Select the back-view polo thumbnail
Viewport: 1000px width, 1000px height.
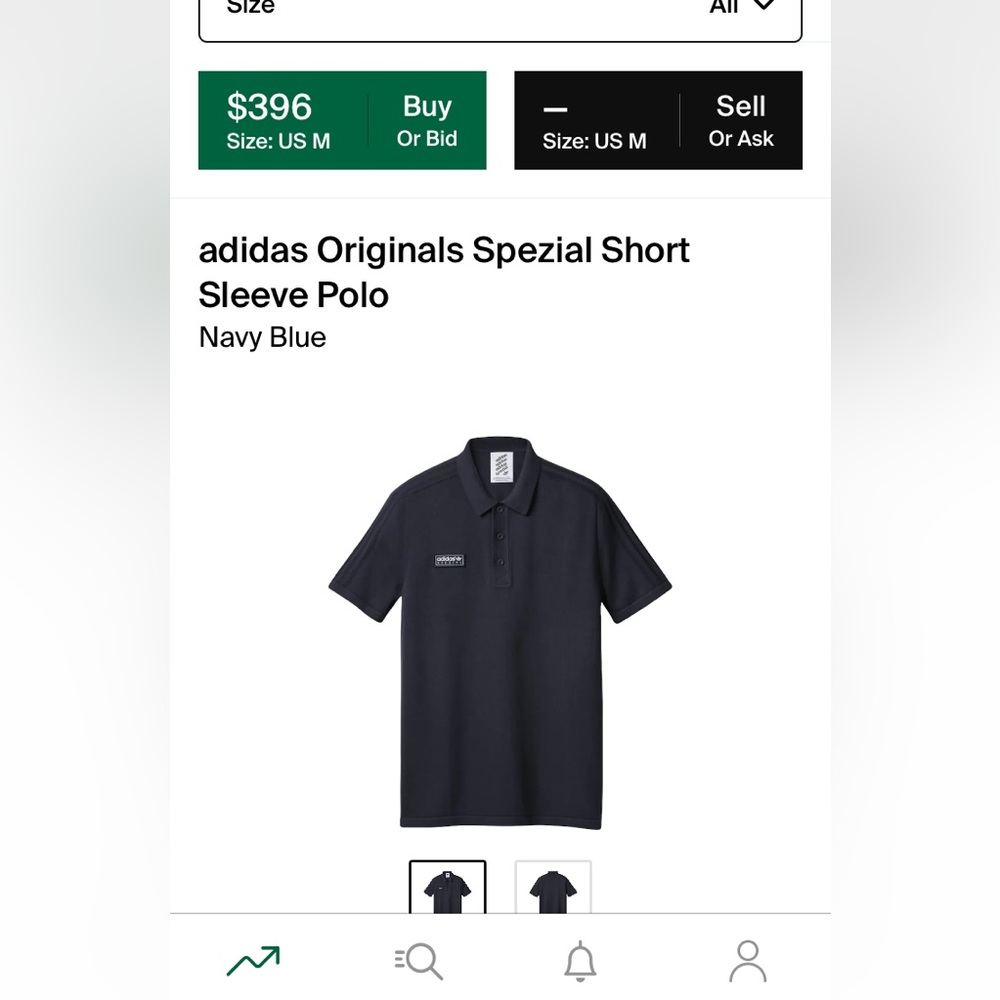click(554, 890)
